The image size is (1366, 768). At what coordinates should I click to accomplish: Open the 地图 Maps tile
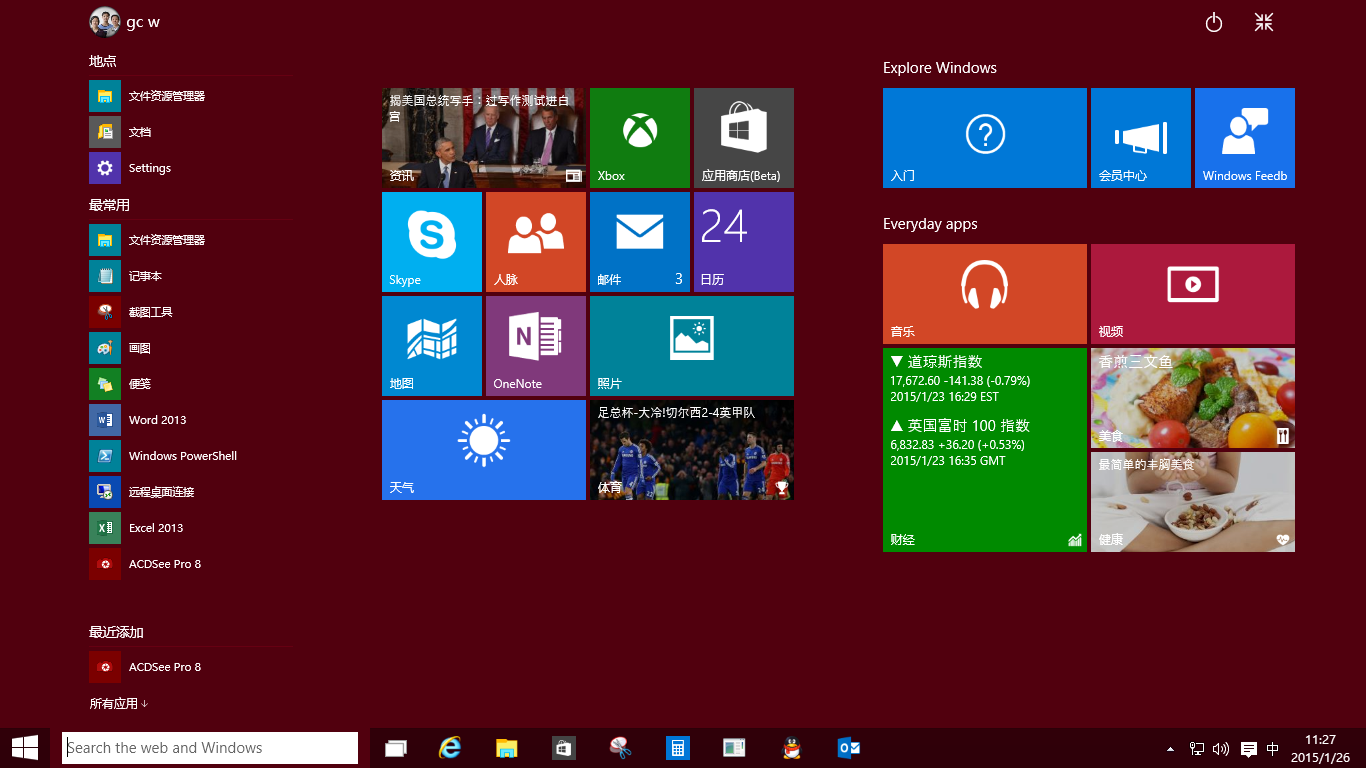coord(432,346)
